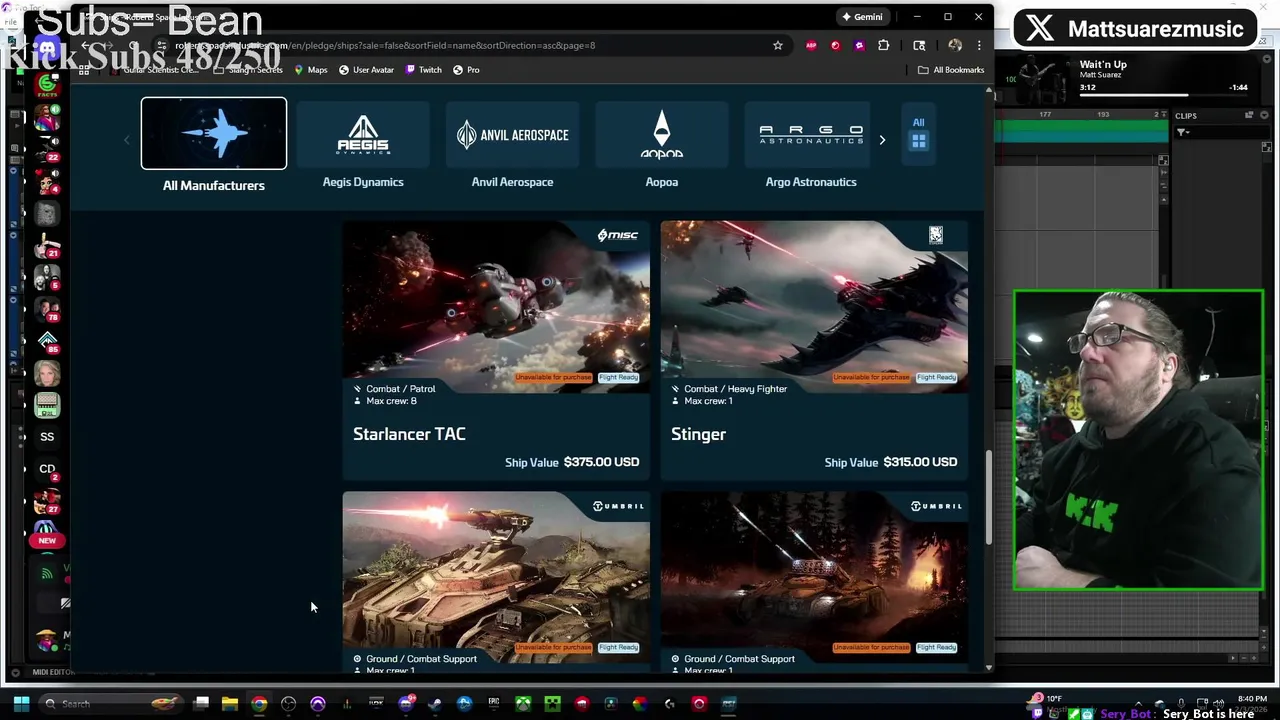This screenshot has width=1280, height=720.
Task: Click Combat / Heavy Fighter role text
Action: pyautogui.click(x=735, y=389)
